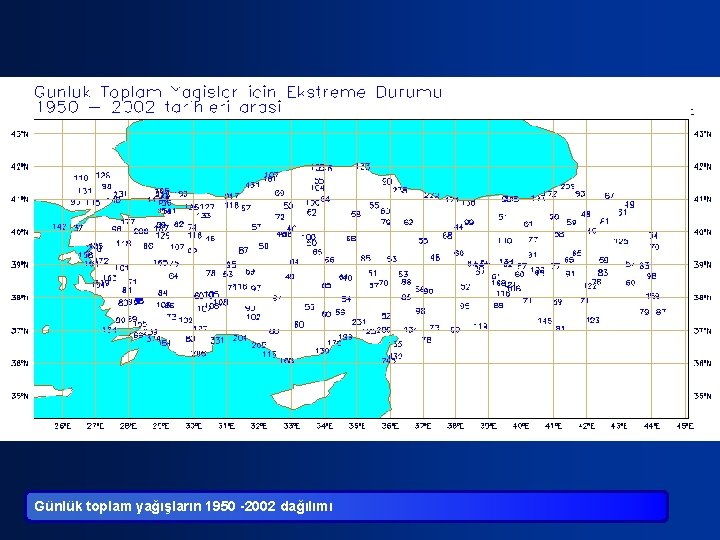
Task: Select the 35°E longitude axis label
Action: pos(357,426)
